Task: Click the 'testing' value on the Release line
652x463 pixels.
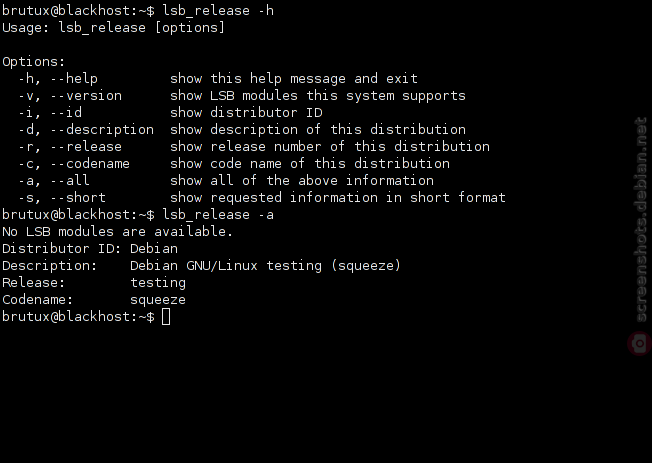Action: coord(158,283)
